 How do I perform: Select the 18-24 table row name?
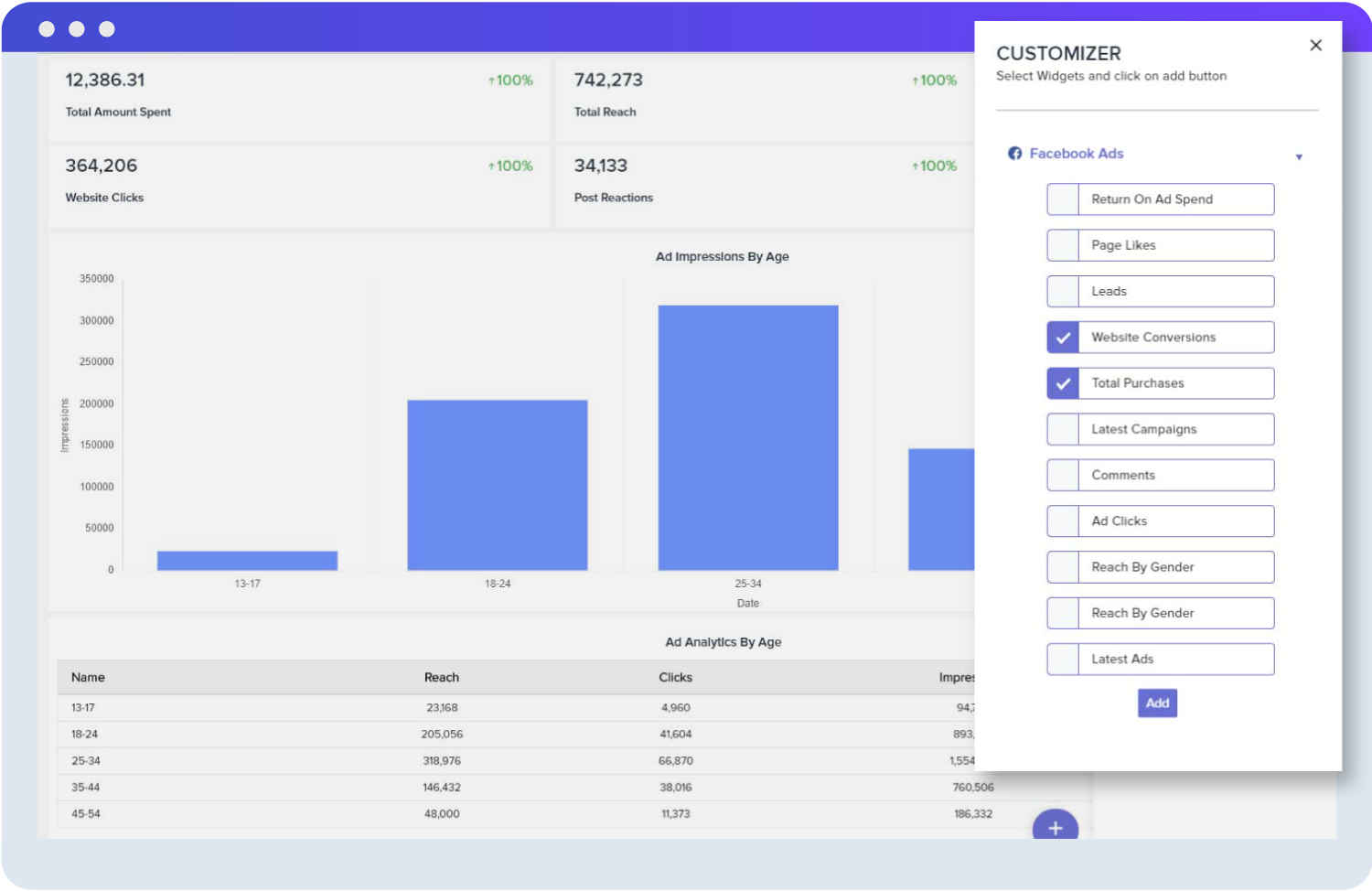(x=84, y=735)
